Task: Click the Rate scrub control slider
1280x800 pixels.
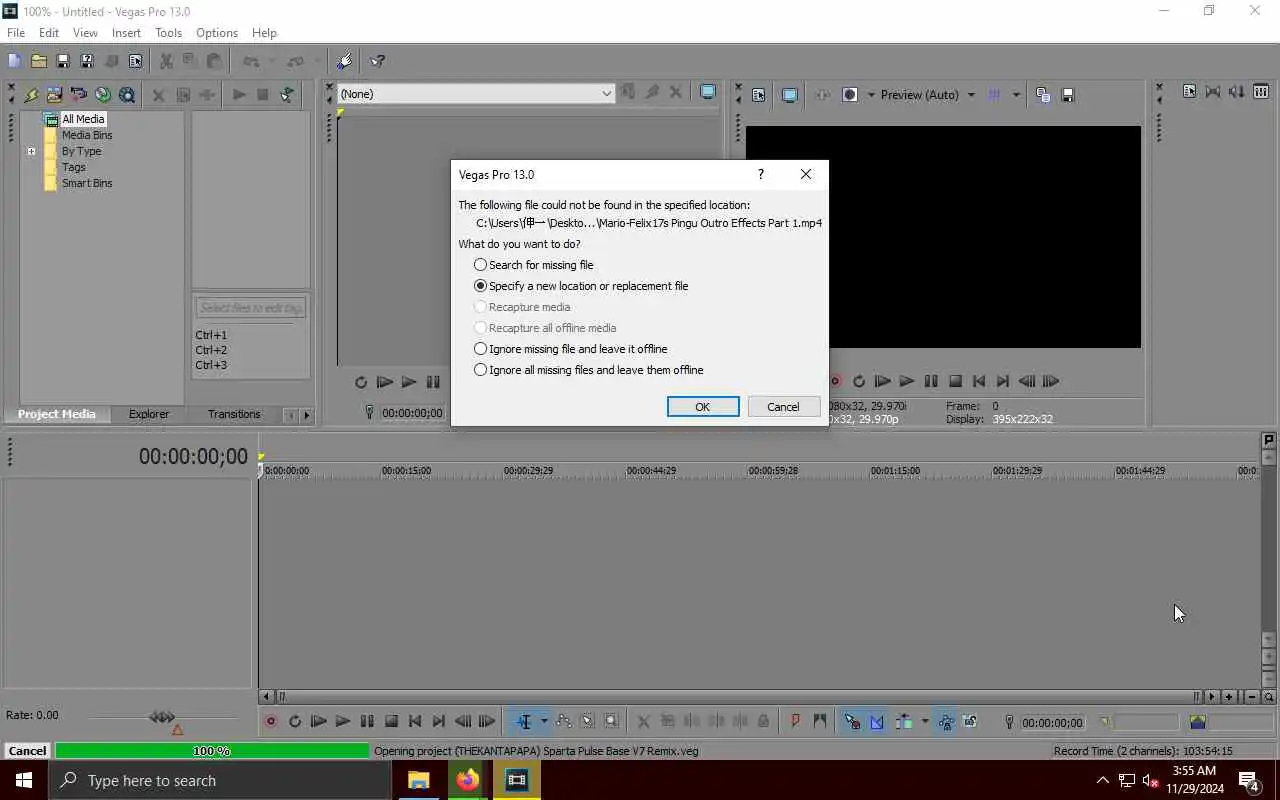Action: click(x=163, y=717)
